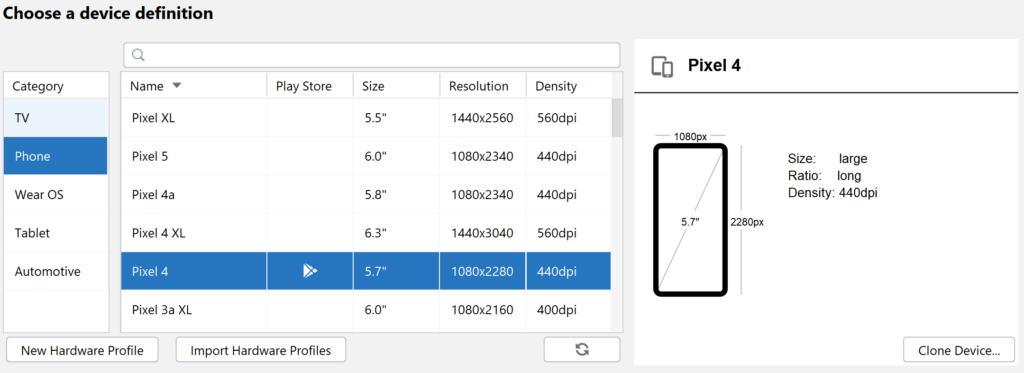
Task: Click the Play Store column header
Action: coord(310,86)
